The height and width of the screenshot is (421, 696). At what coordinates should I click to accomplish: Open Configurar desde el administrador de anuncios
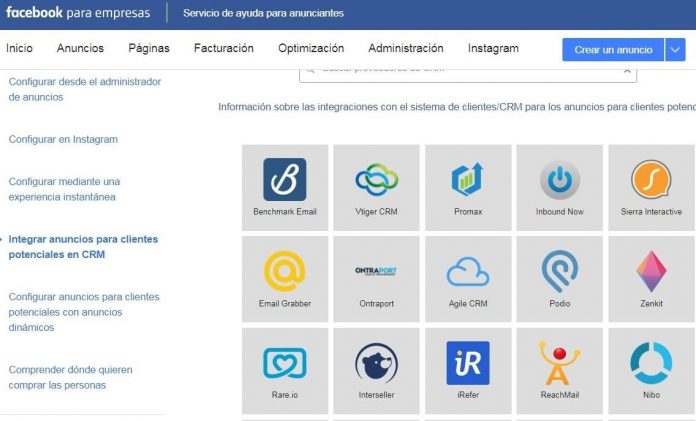point(85,89)
